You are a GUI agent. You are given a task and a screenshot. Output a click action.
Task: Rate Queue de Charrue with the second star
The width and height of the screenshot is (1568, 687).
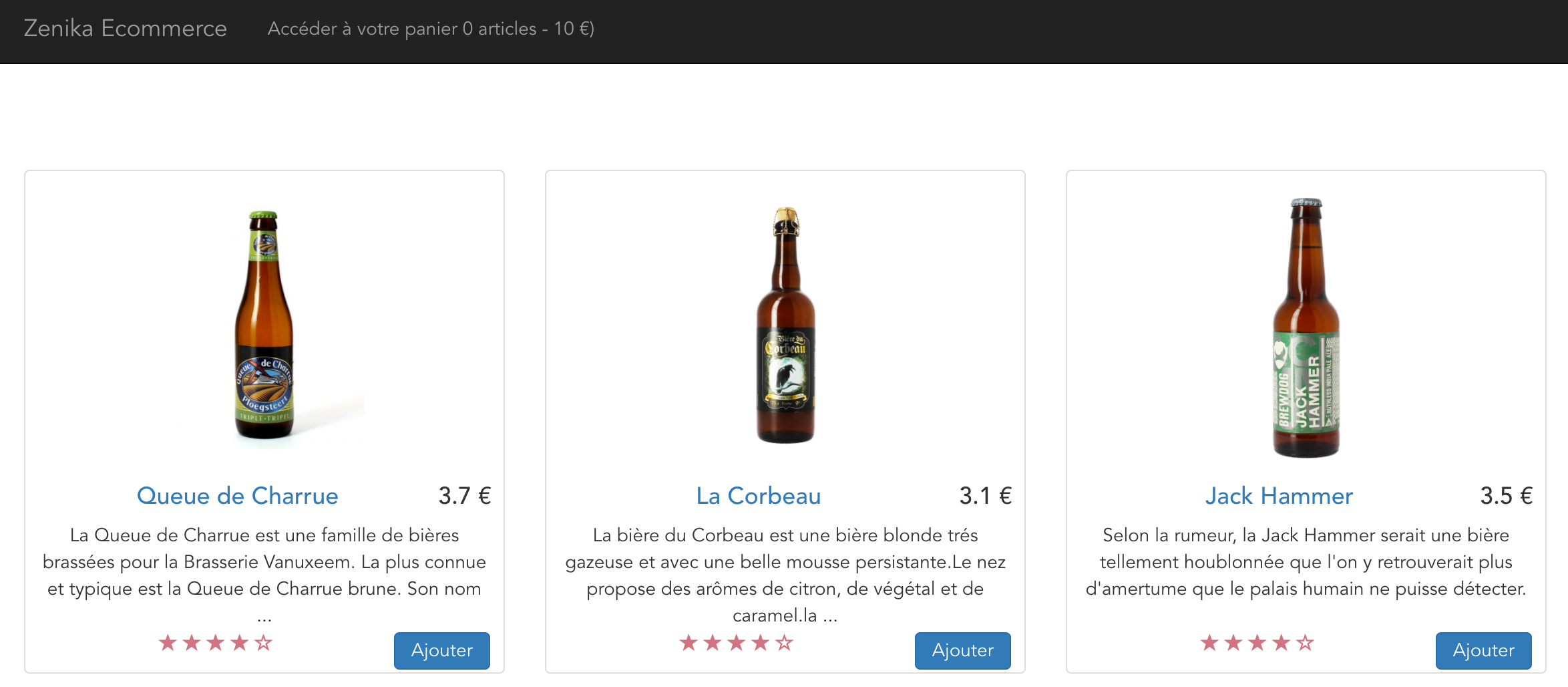coord(190,644)
